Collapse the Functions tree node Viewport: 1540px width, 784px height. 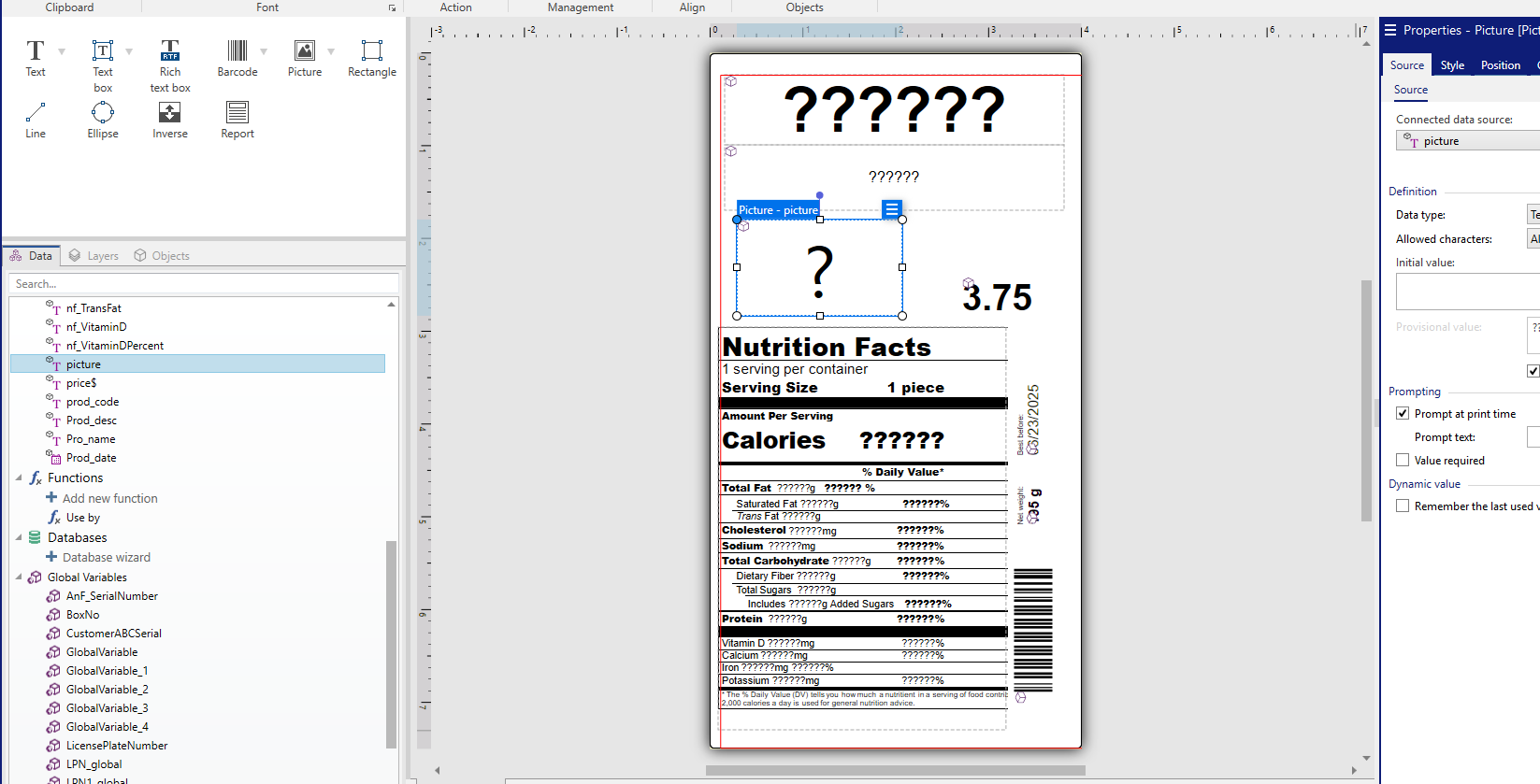19,478
